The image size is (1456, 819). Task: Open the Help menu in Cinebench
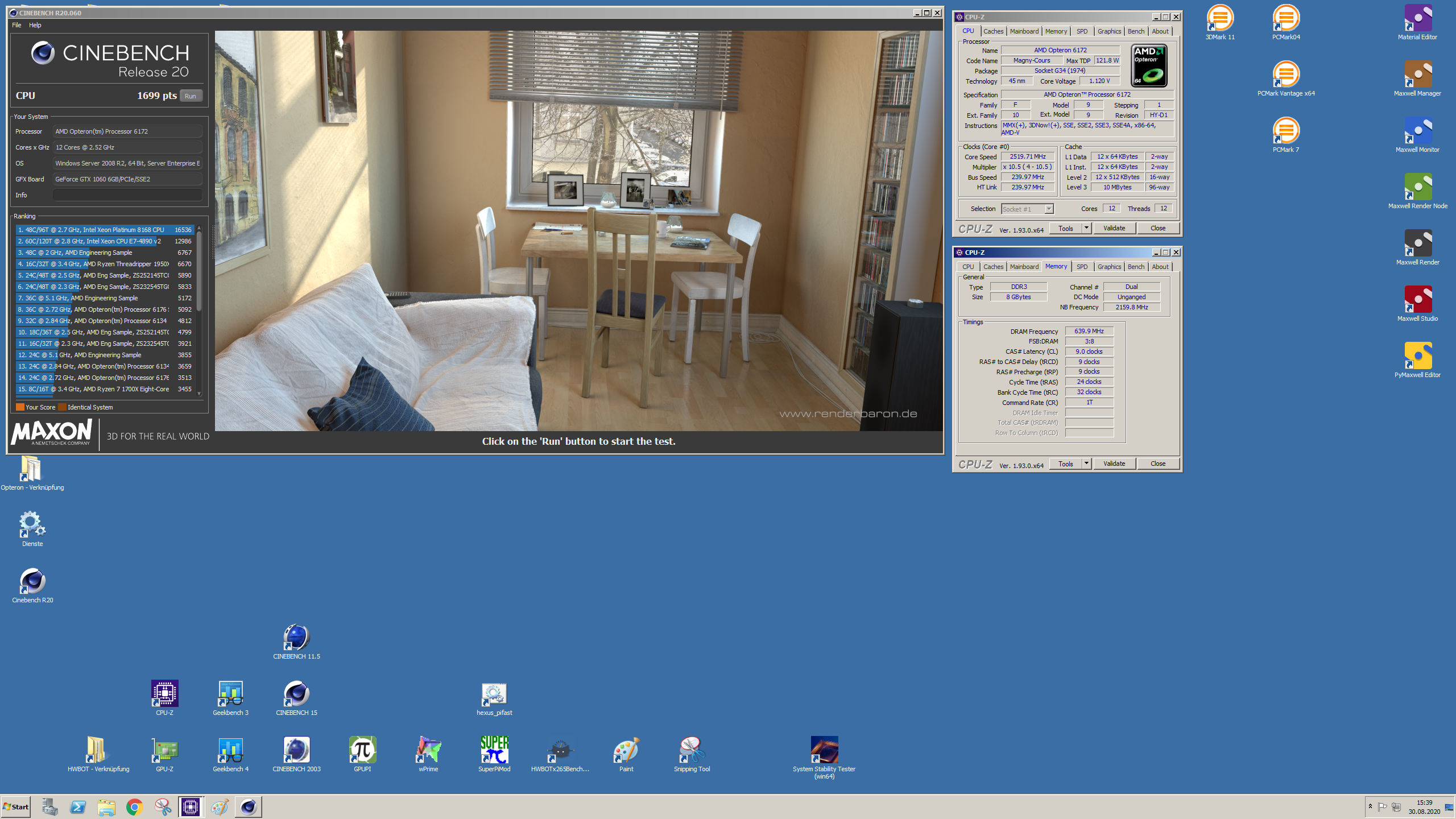[x=35, y=25]
